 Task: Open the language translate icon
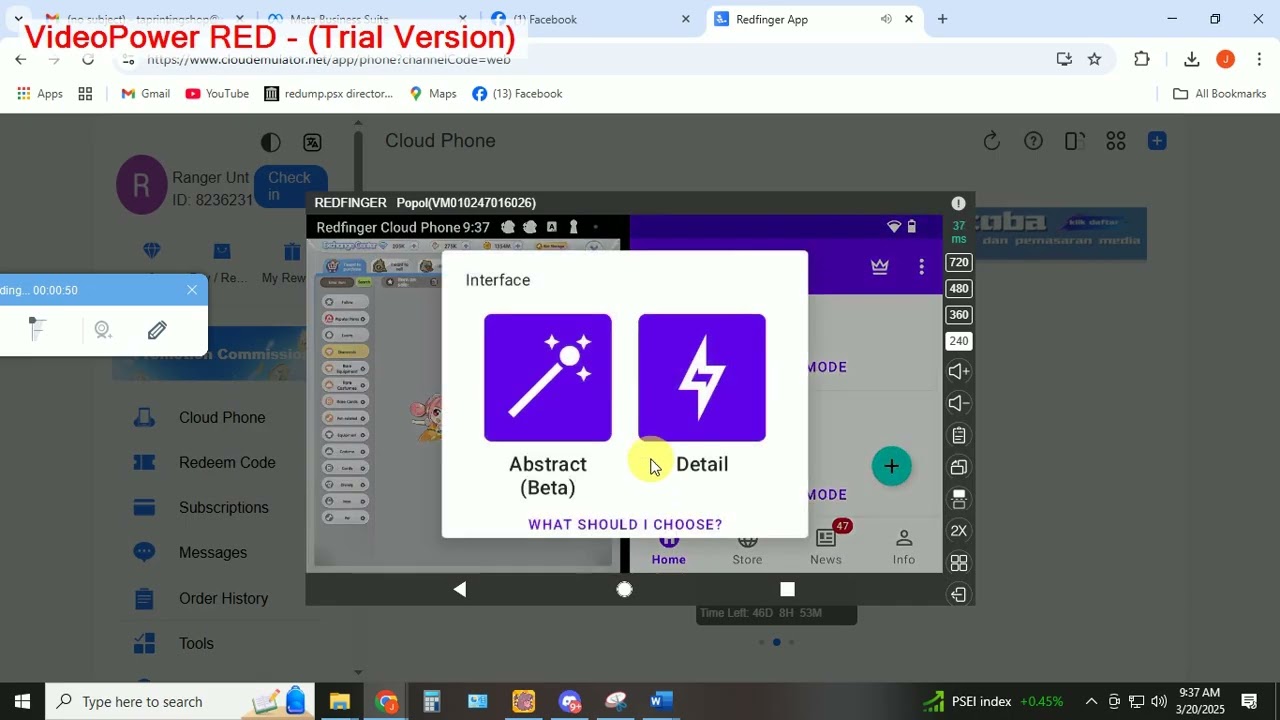tap(312, 143)
